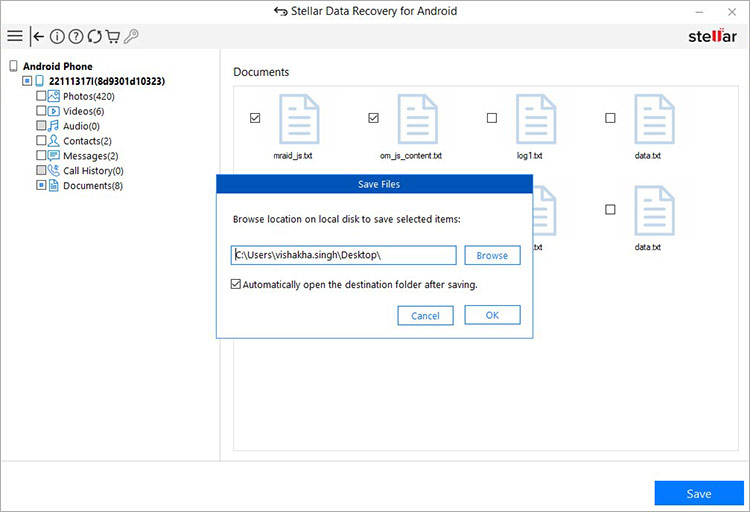The height and width of the screenshot is (512, 750).
Task: Uncheck the om_js_content.txt file checkbox
Action: (x=374, y=118)
